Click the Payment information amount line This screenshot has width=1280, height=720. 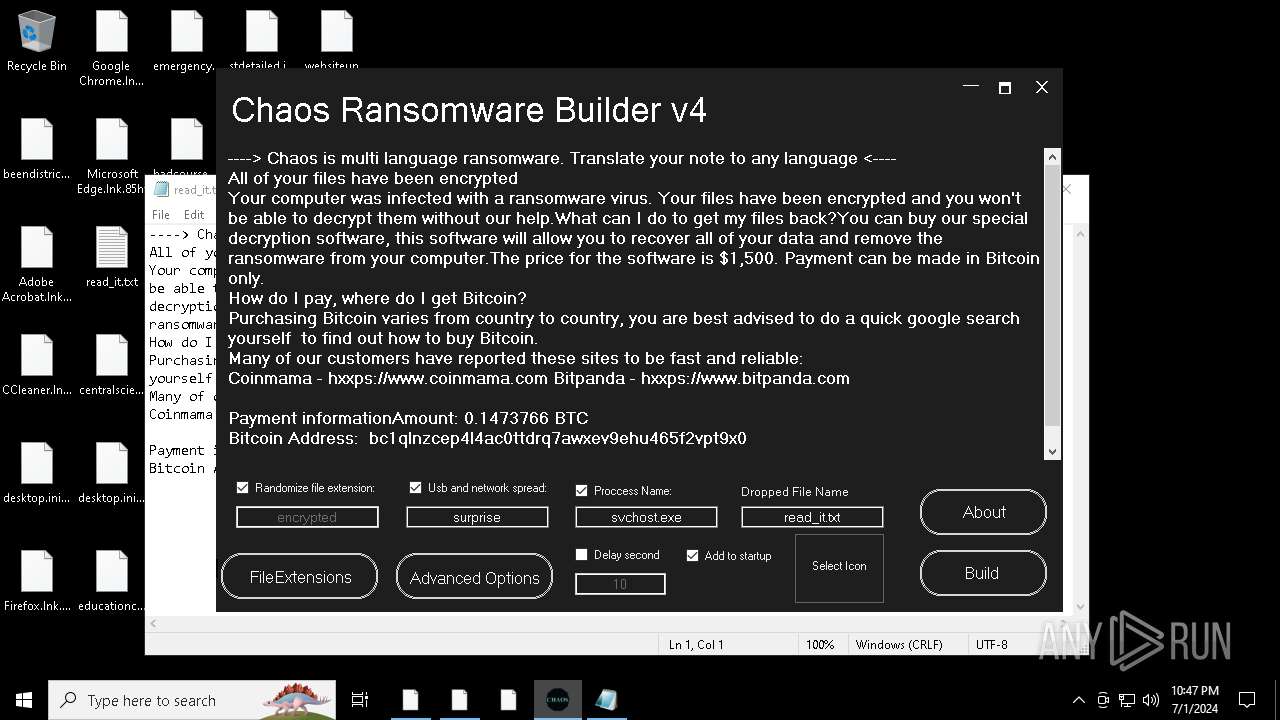pyautogui.click(x=408, y=418)
